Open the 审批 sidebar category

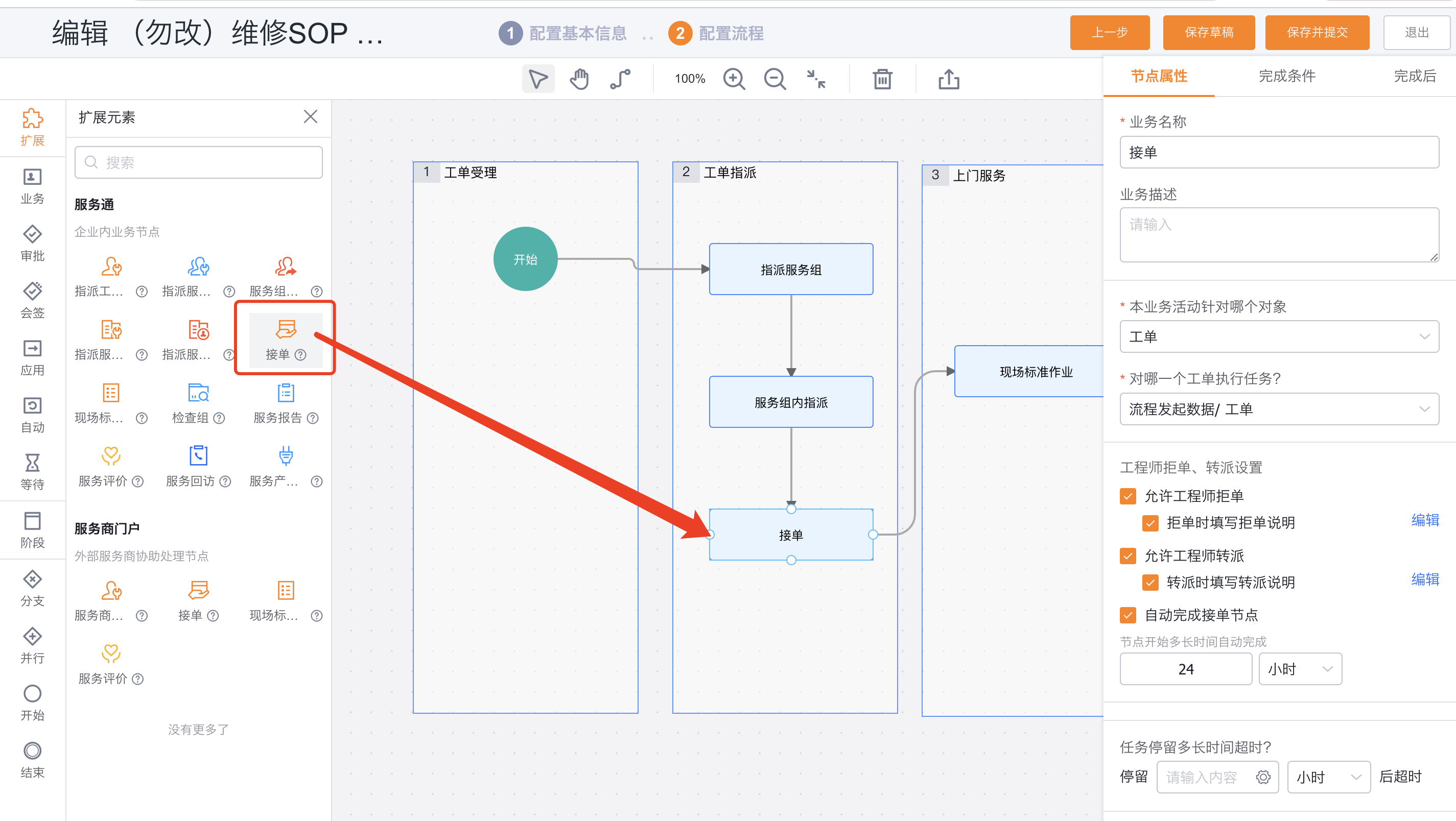pos(32,243)
